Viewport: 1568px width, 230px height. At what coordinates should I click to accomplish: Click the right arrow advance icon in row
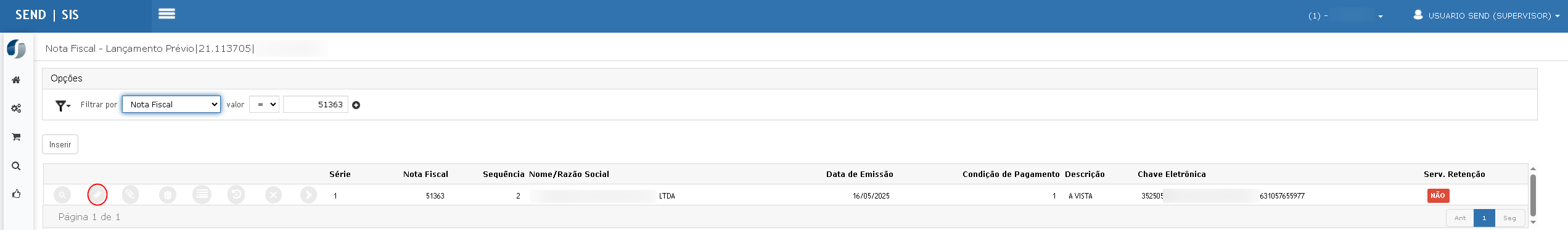[308, 195]
